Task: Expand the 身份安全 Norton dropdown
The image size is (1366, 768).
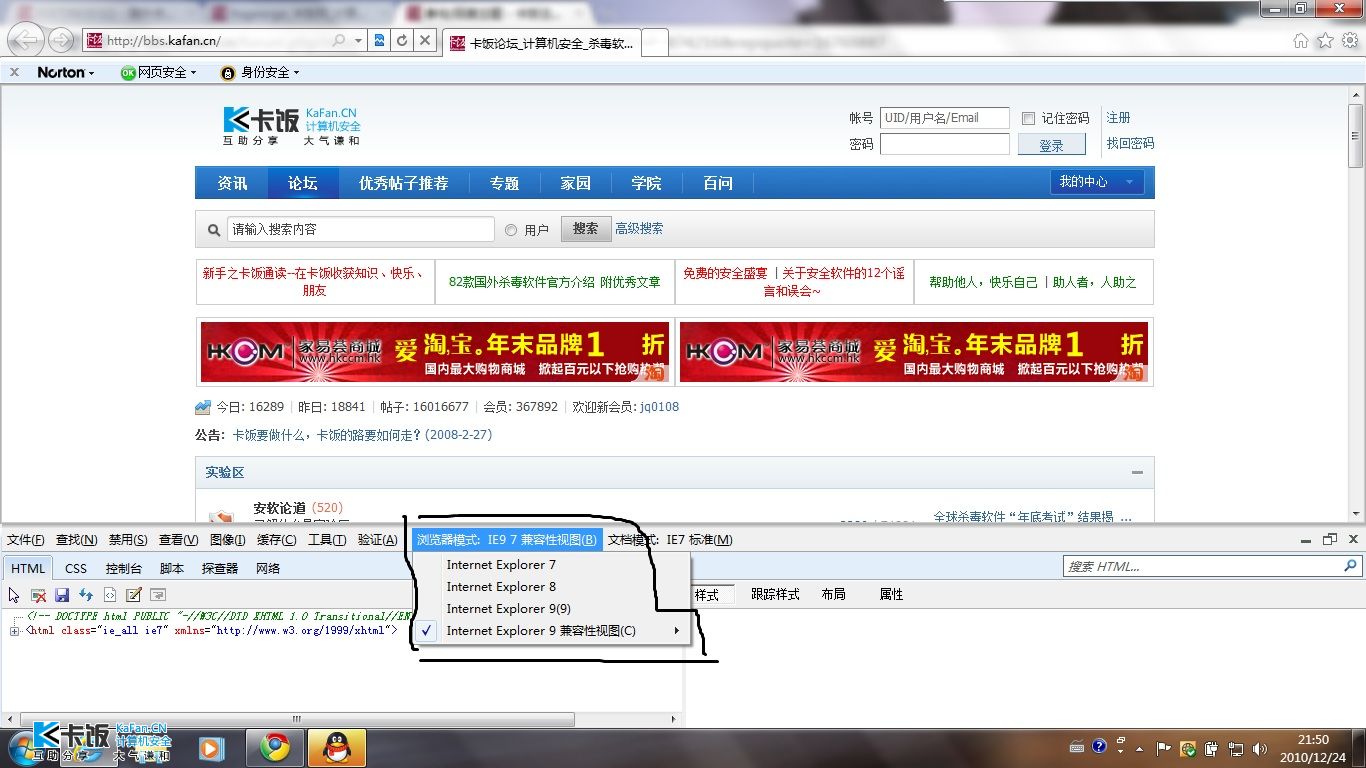Action: coord(260,72)
